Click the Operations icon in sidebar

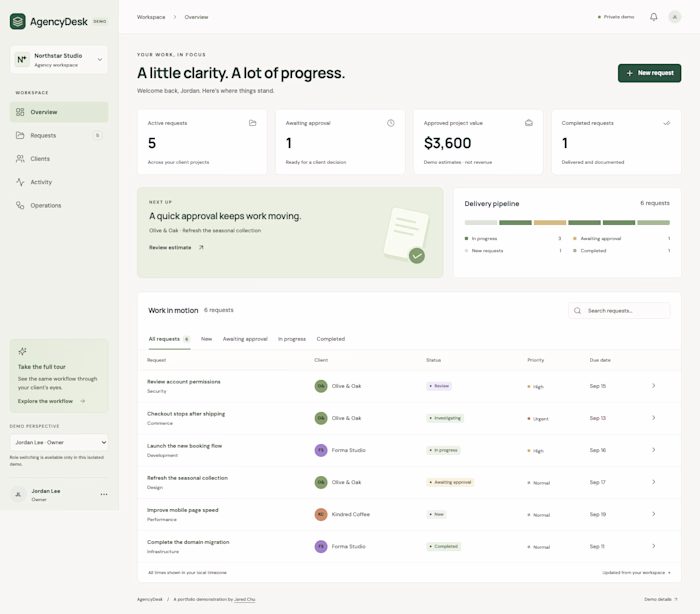(20, 205)
